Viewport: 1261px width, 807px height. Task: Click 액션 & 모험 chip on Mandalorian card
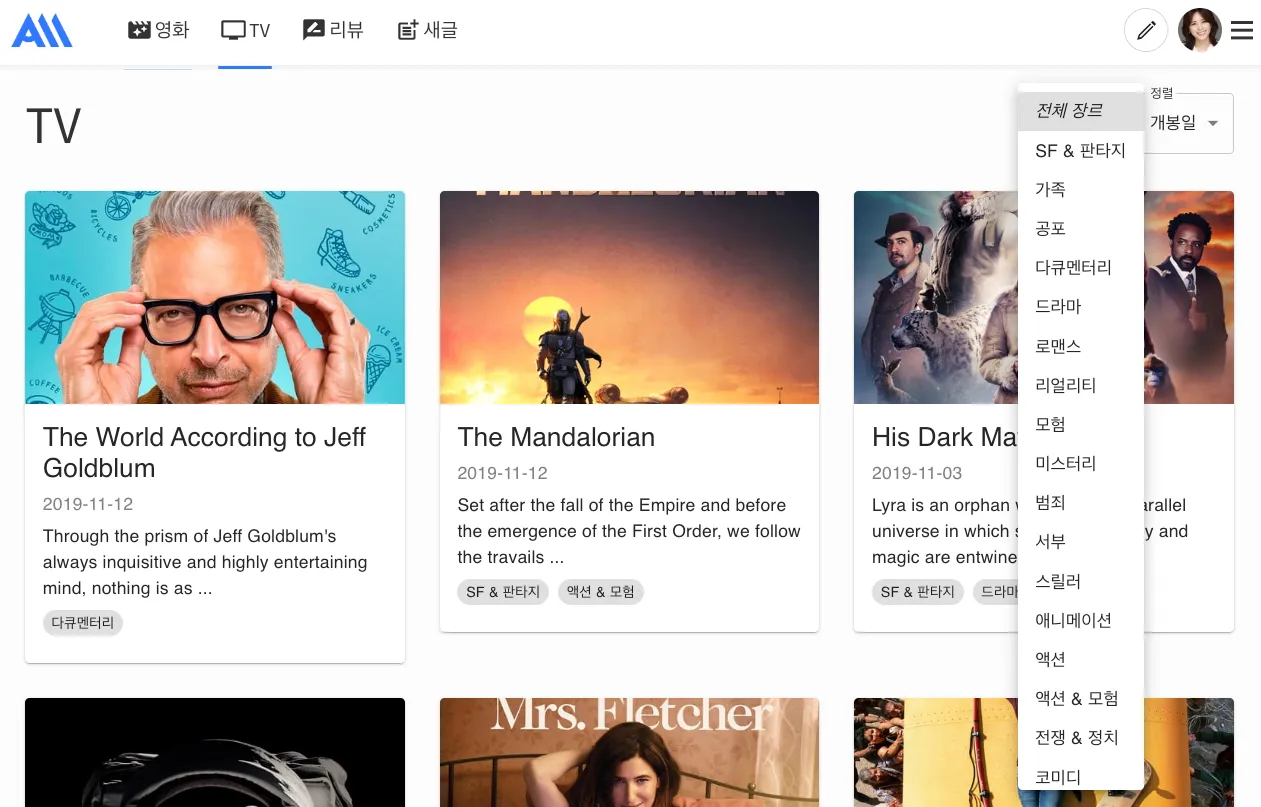pos(601,592)
